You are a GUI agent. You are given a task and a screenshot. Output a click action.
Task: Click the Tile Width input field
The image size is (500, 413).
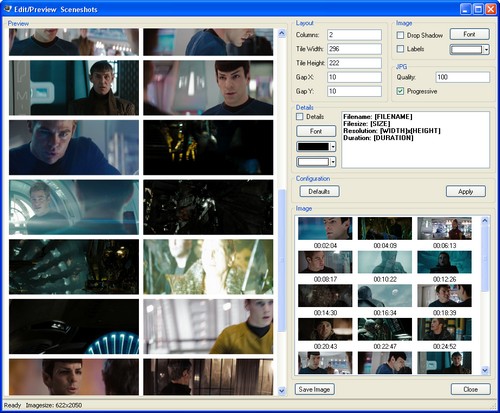click(354, 49)
